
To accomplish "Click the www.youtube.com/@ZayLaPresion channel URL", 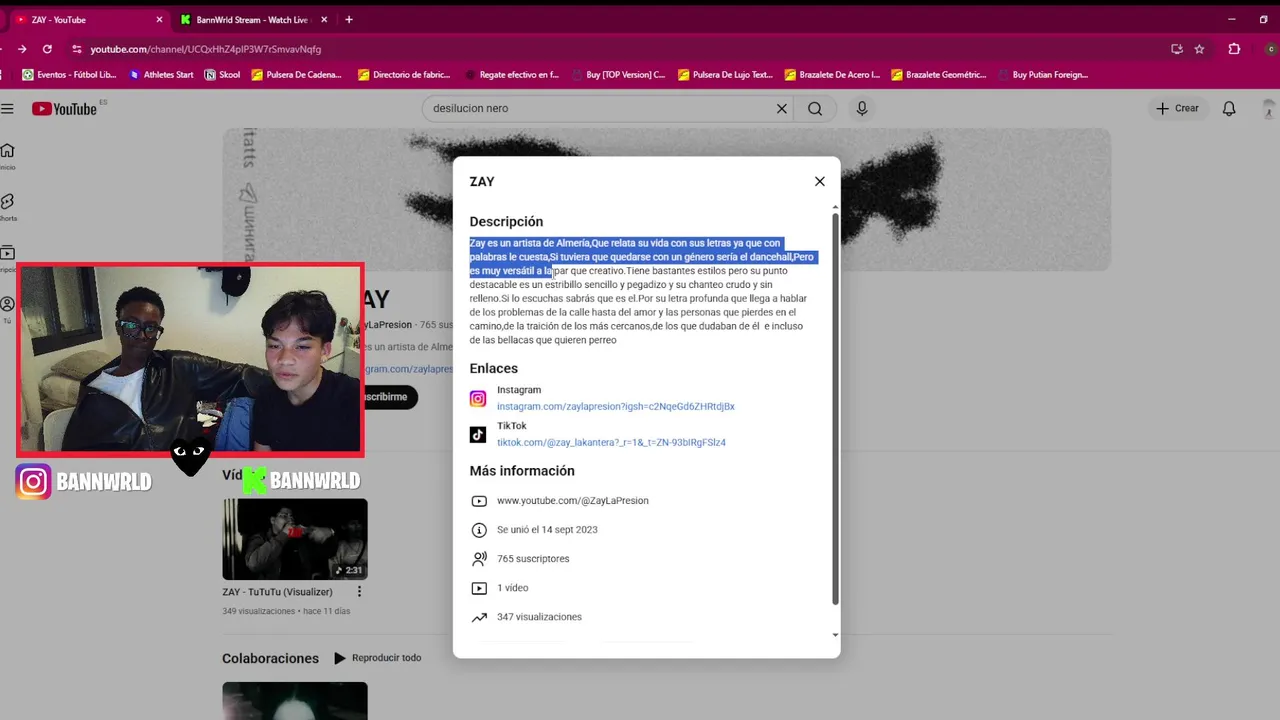I will (573, 501).
